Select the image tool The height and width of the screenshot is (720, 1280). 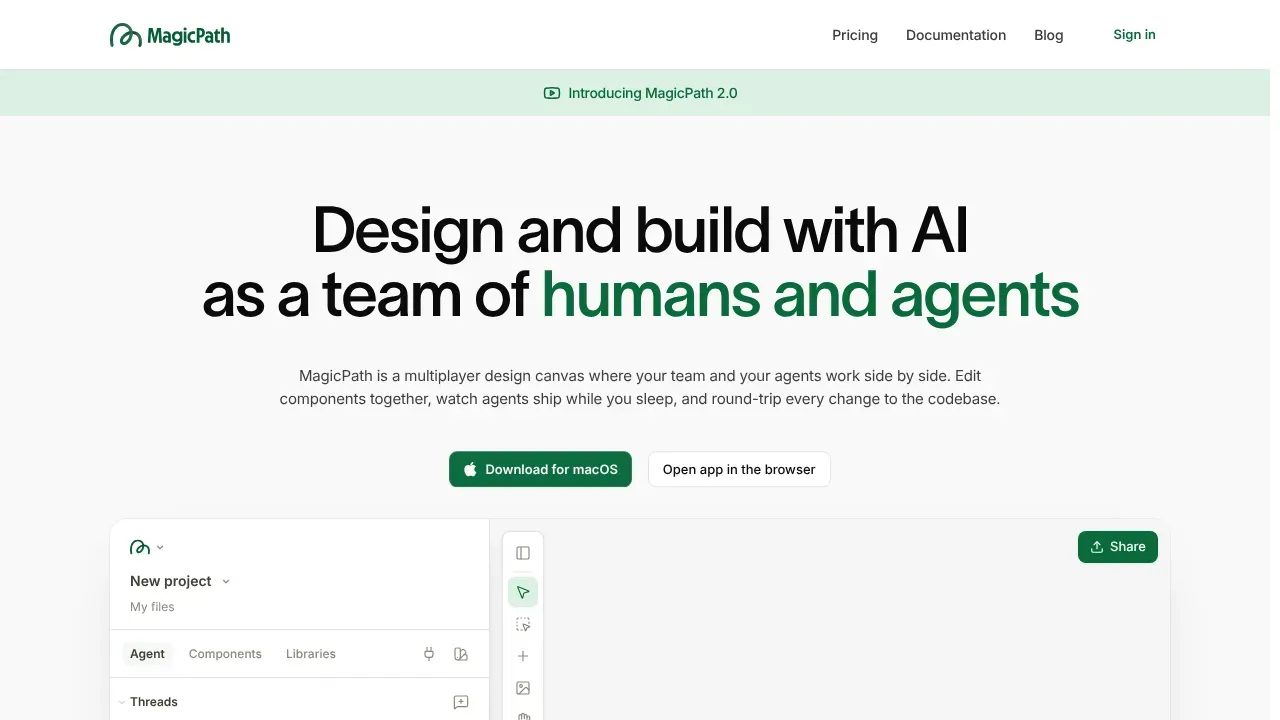click(523, 688)
